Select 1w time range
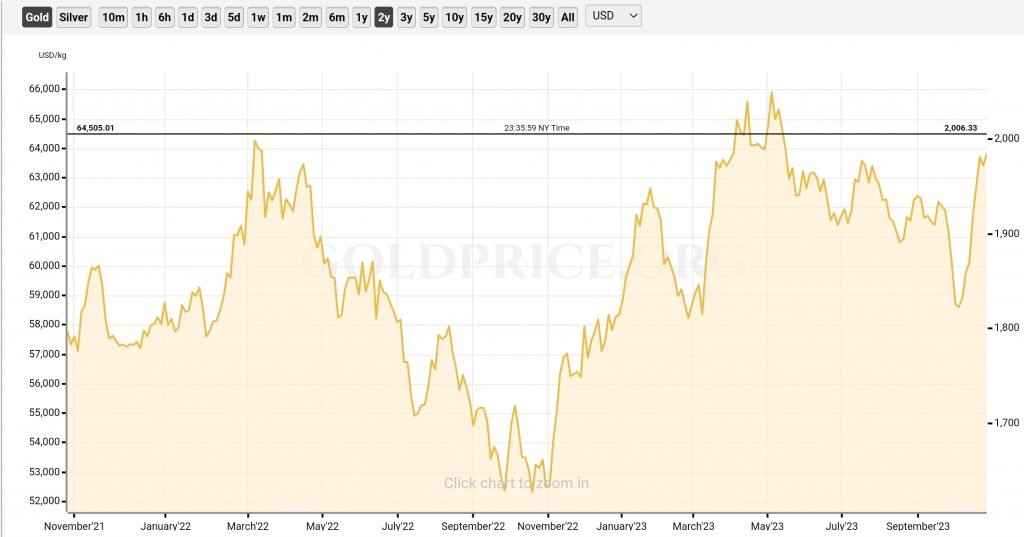 point(258,17)
